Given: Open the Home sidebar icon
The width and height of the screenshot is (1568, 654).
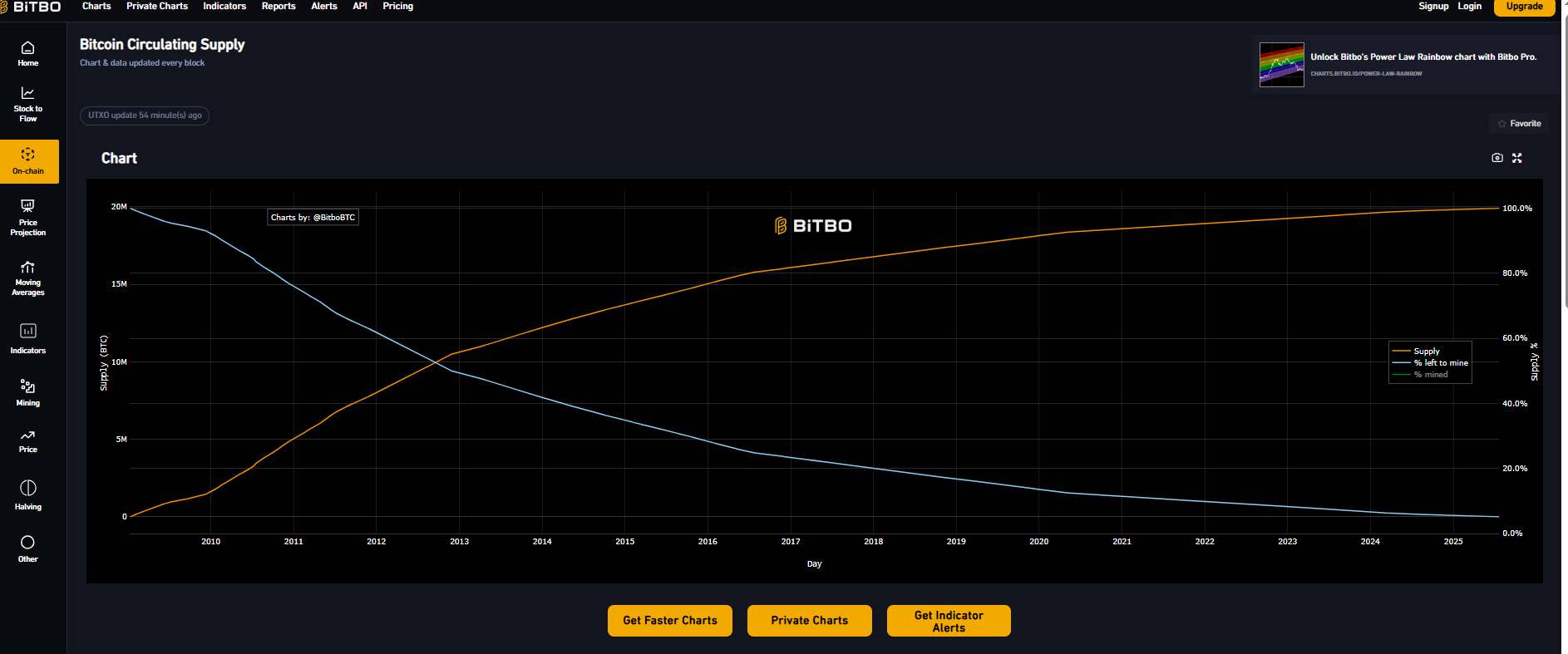Looking at the screenshot, I should (x=28, y=53).
